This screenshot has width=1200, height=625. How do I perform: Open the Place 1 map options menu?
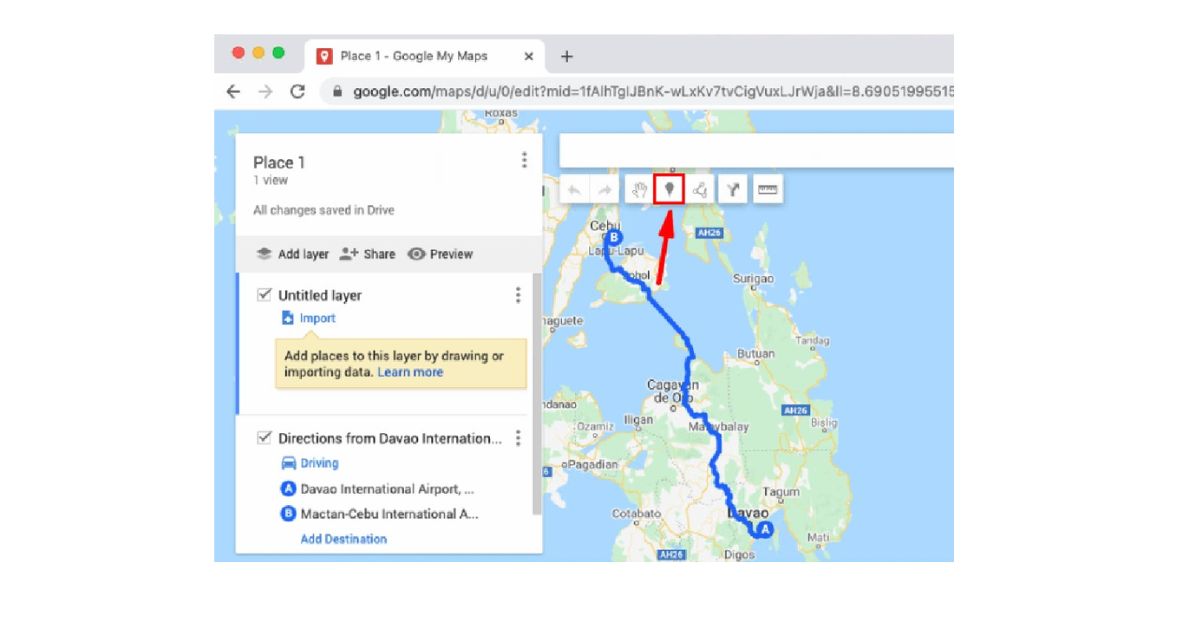click(x=524, y=160)
